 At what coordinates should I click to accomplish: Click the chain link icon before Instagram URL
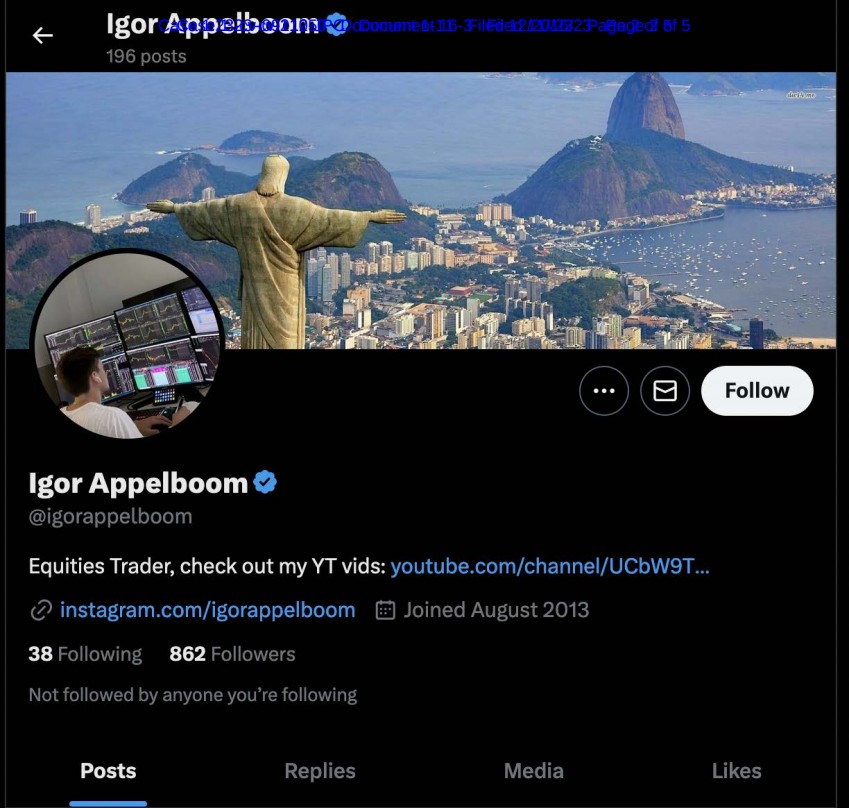(x=41, y=610)
